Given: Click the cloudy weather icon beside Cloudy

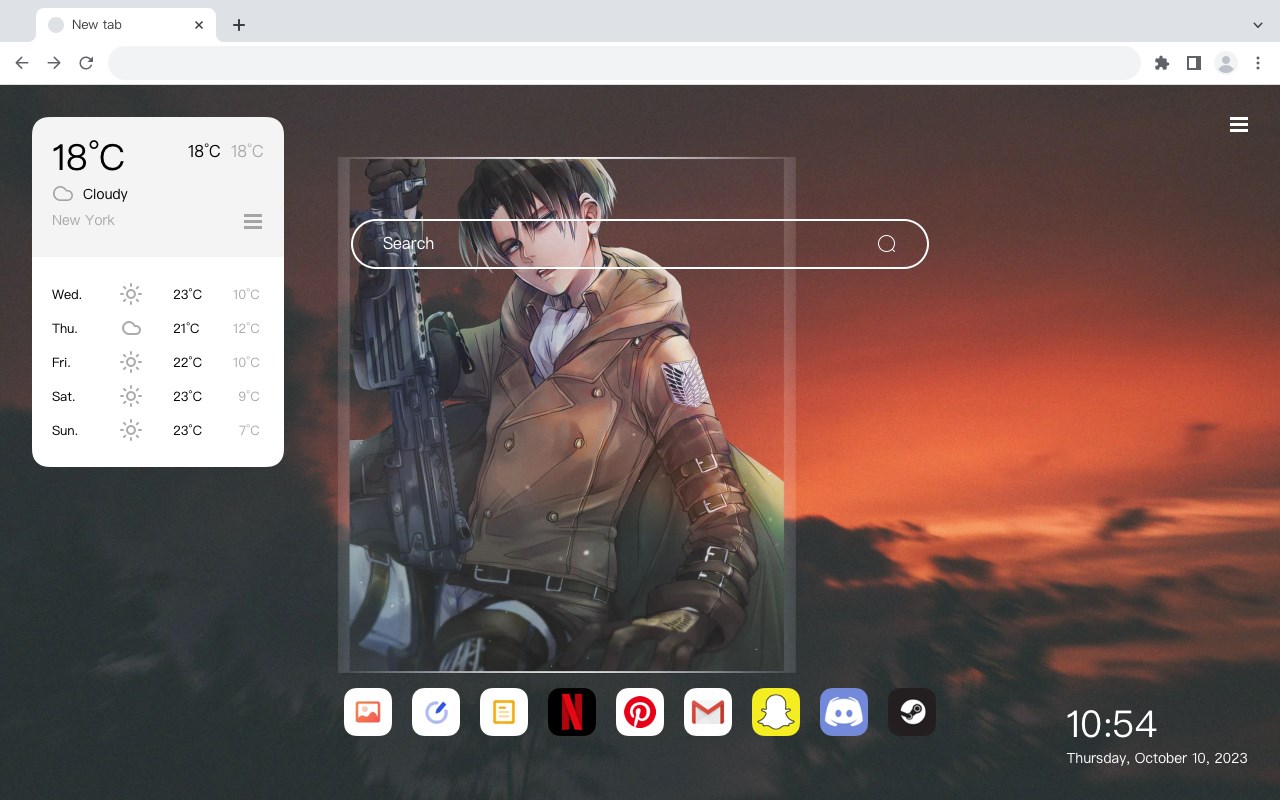Looking at the screenshot, I should [63, 194].
